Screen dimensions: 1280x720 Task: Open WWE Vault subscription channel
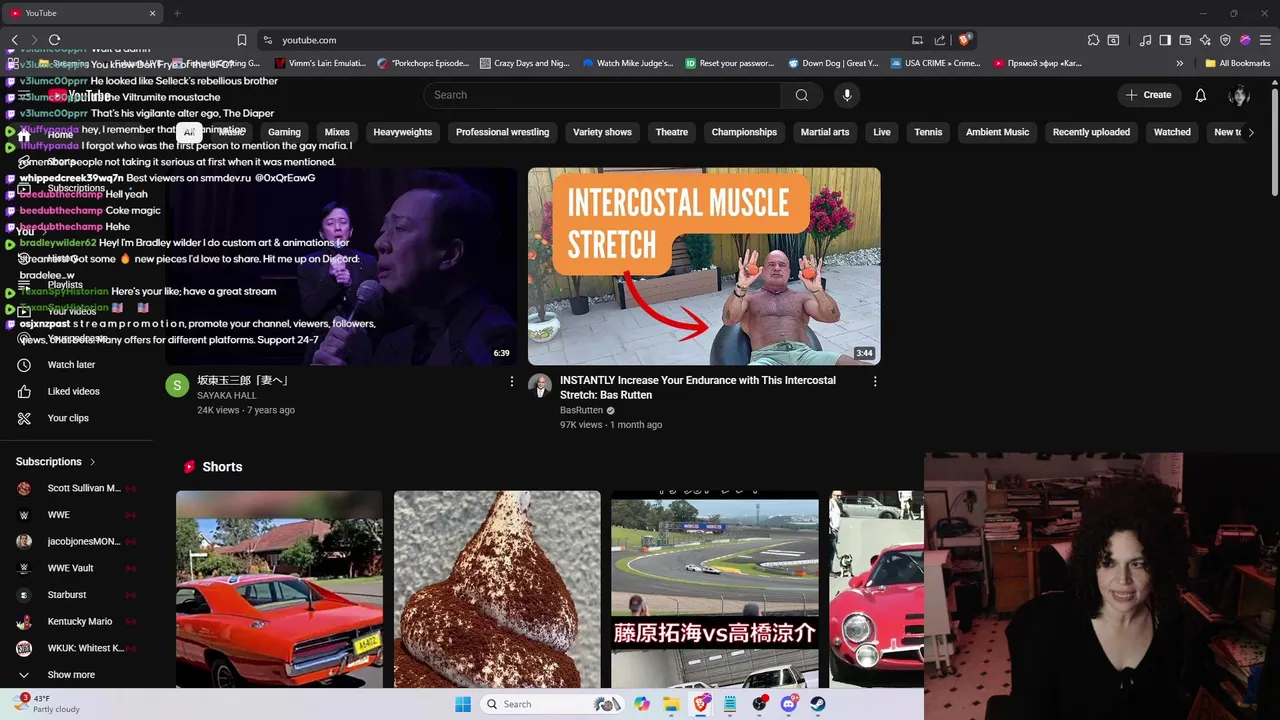pos(70,568)
